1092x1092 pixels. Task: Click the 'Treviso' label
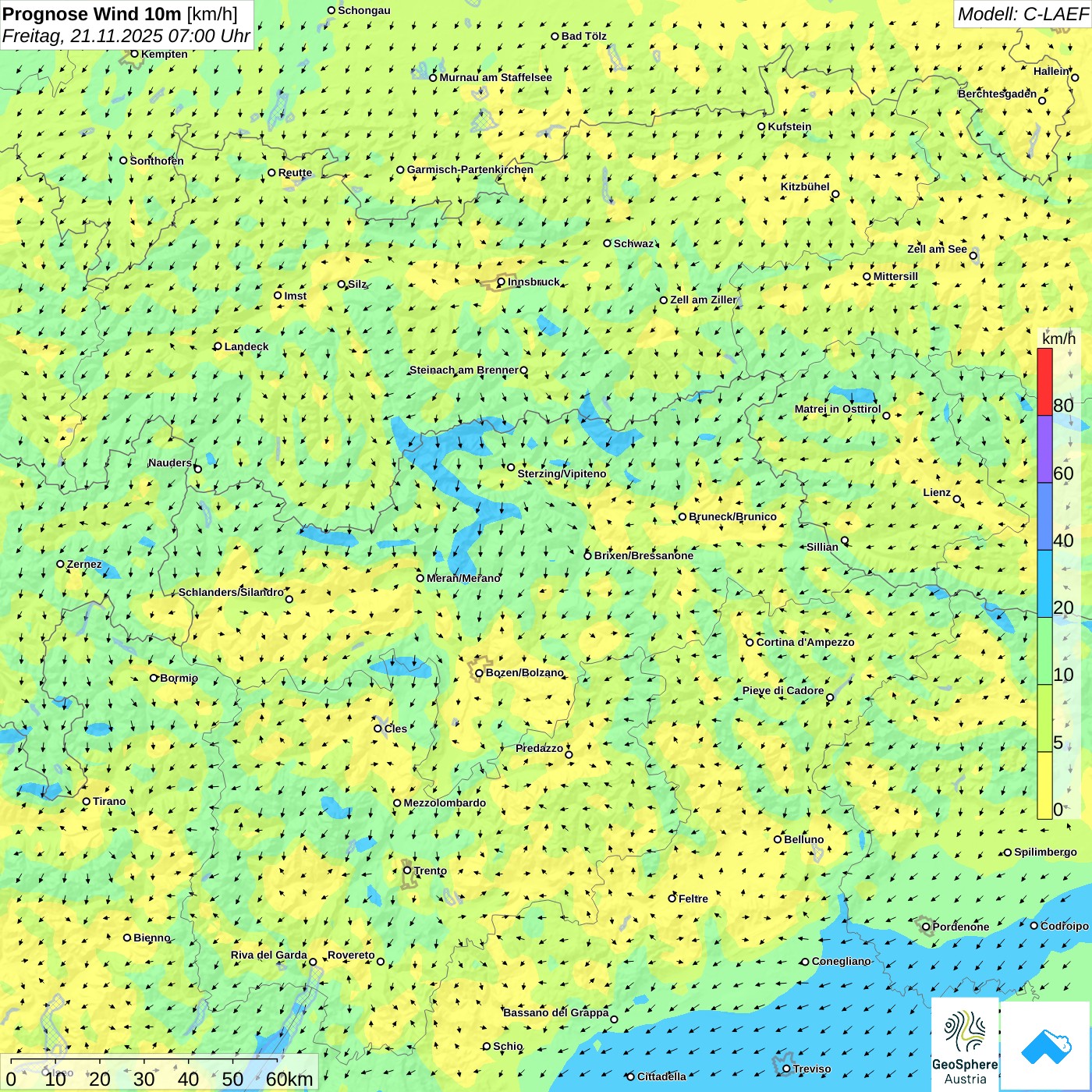tap(811, 1069)
